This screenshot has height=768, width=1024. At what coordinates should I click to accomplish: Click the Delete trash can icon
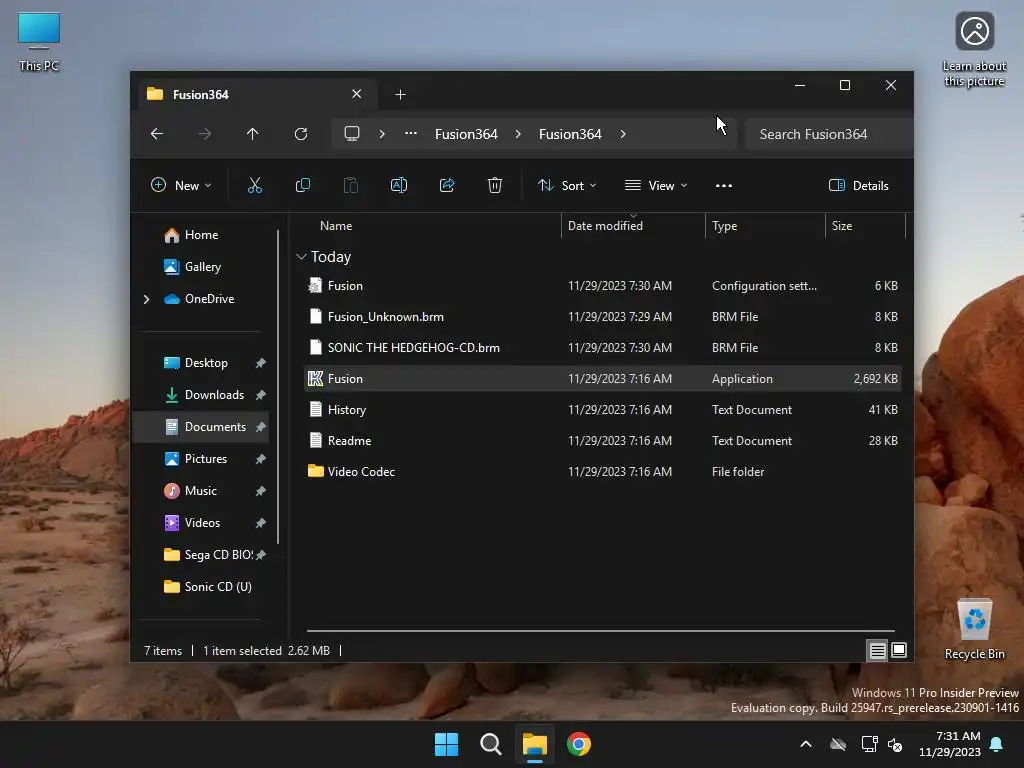coord(495,185)
